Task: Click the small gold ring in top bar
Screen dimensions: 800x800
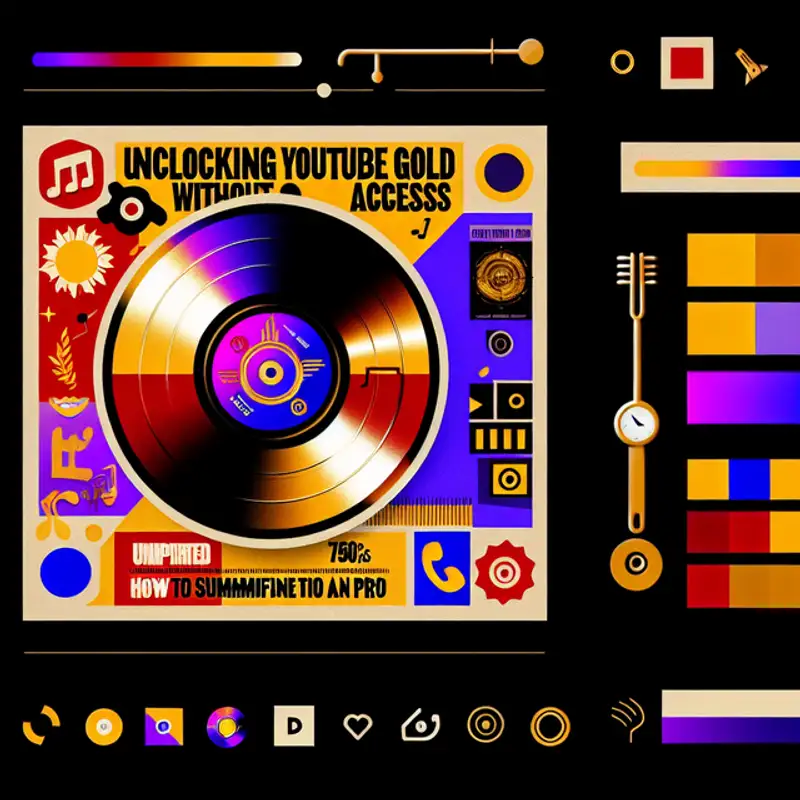Action: click(622, 62)
